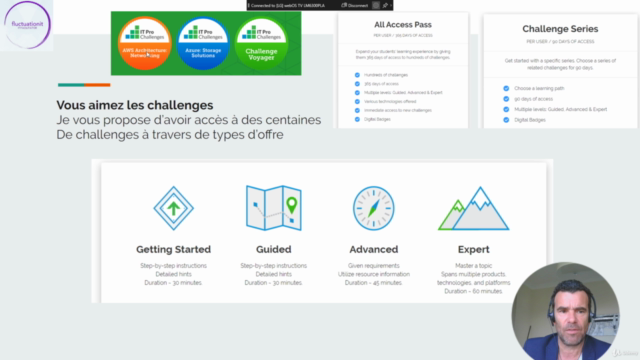Click the Challenge Series check beside Multiple levels
The height and width of the screenshot is (360, 640).
click(x=506, y=109)
